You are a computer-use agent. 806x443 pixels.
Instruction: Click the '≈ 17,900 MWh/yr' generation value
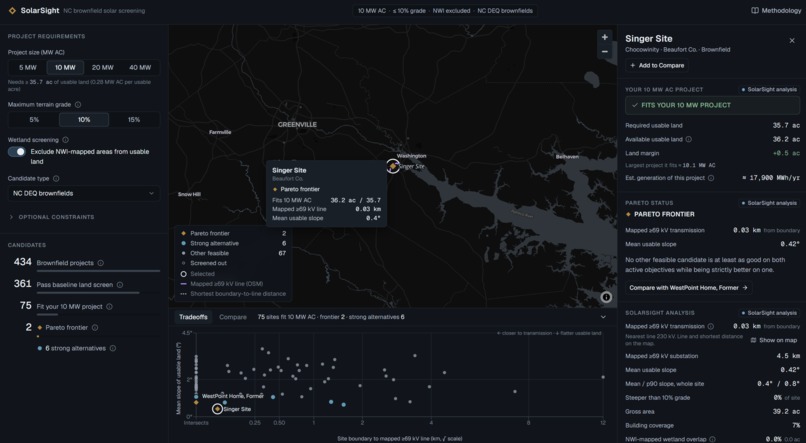pyautogui.click(x=771, y=178)
